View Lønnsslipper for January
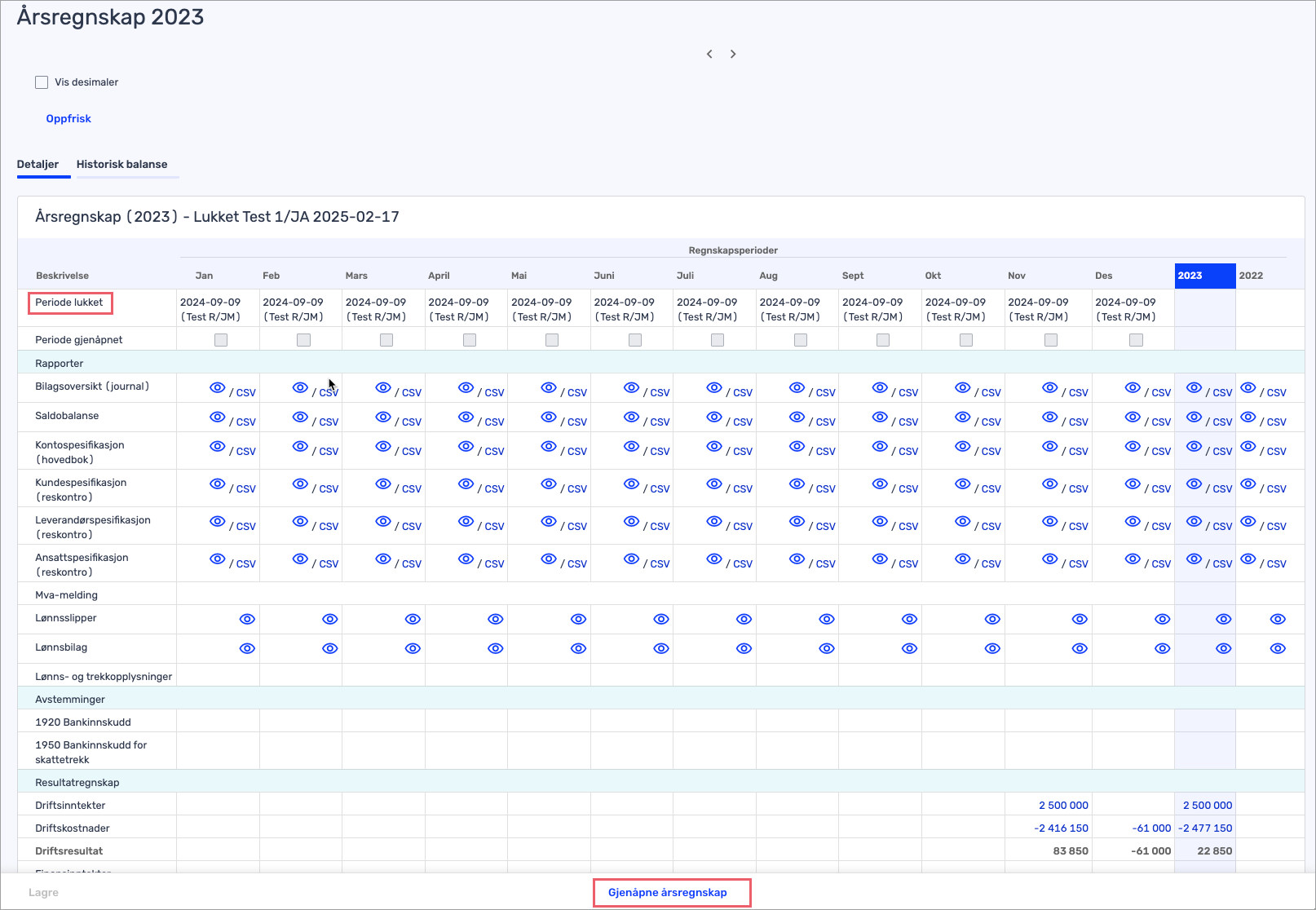The width and height of the screenshot is (1316, 910). [x=247, y=620]
